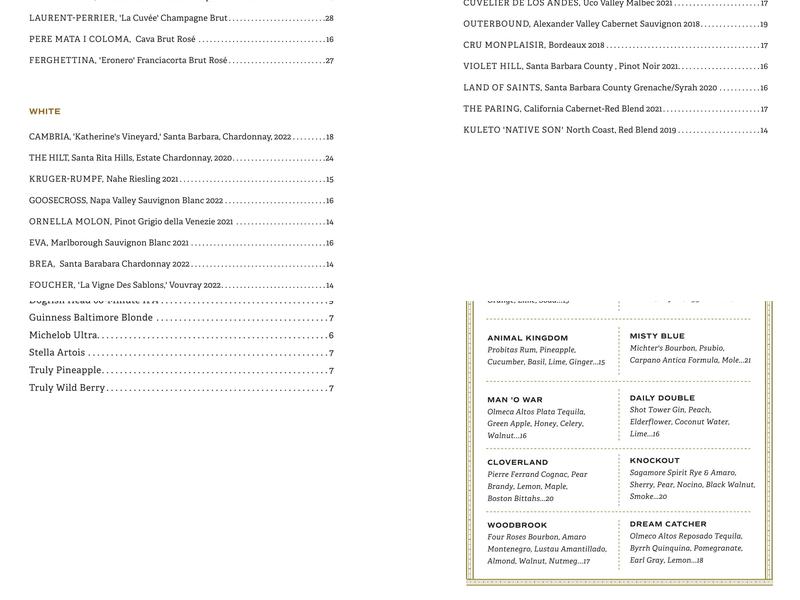
Task: Click the WHITE section heading
Action: coord(46,109)
